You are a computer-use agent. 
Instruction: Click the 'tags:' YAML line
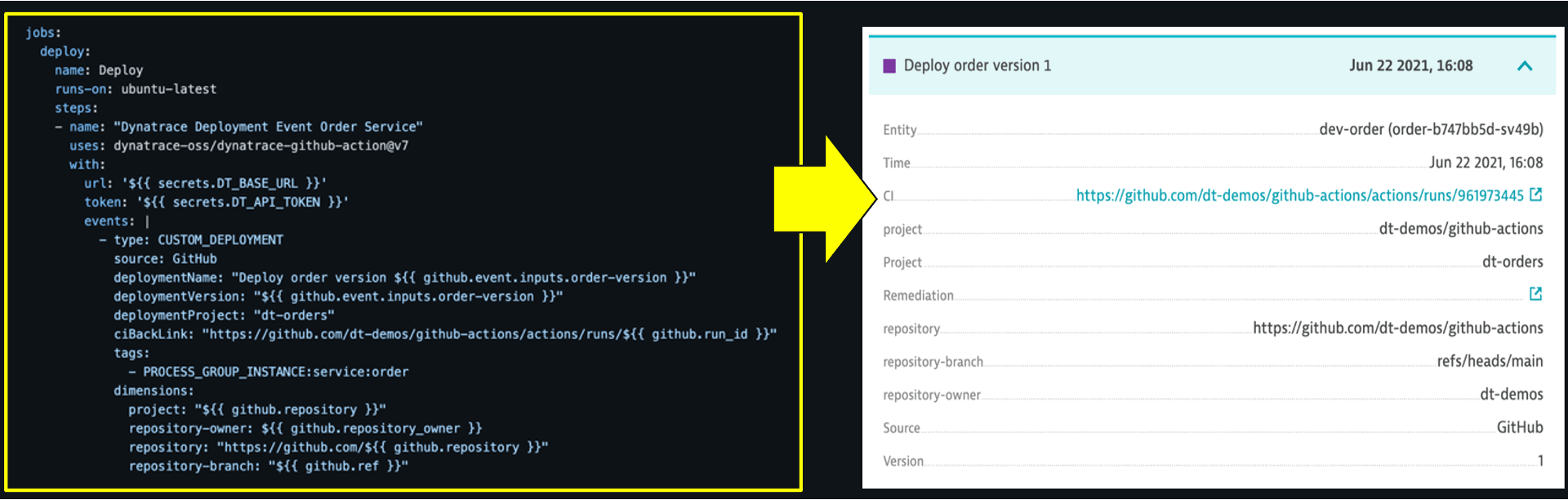(x=131, y=353)
